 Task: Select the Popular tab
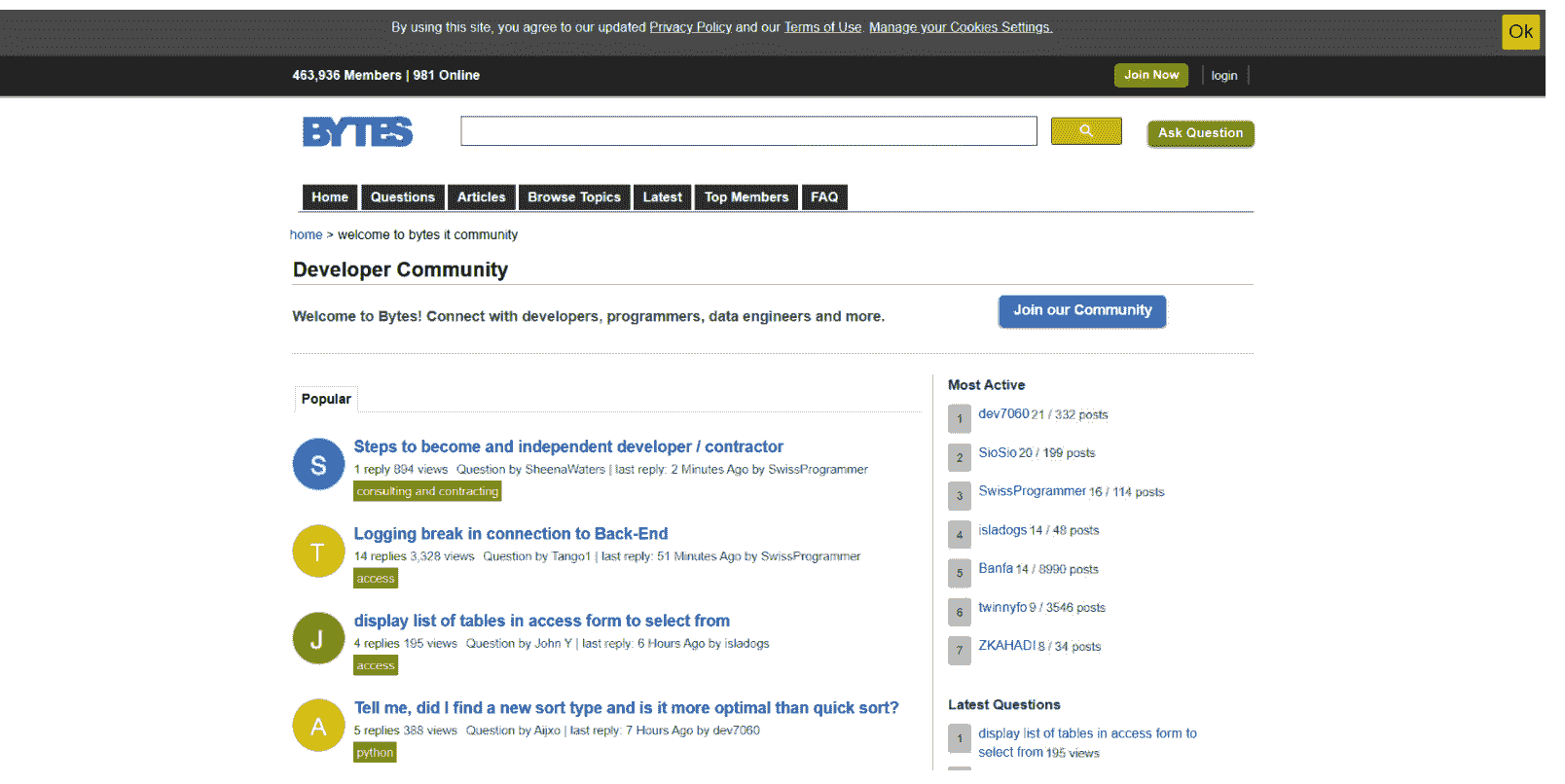[x=326, y=399]
